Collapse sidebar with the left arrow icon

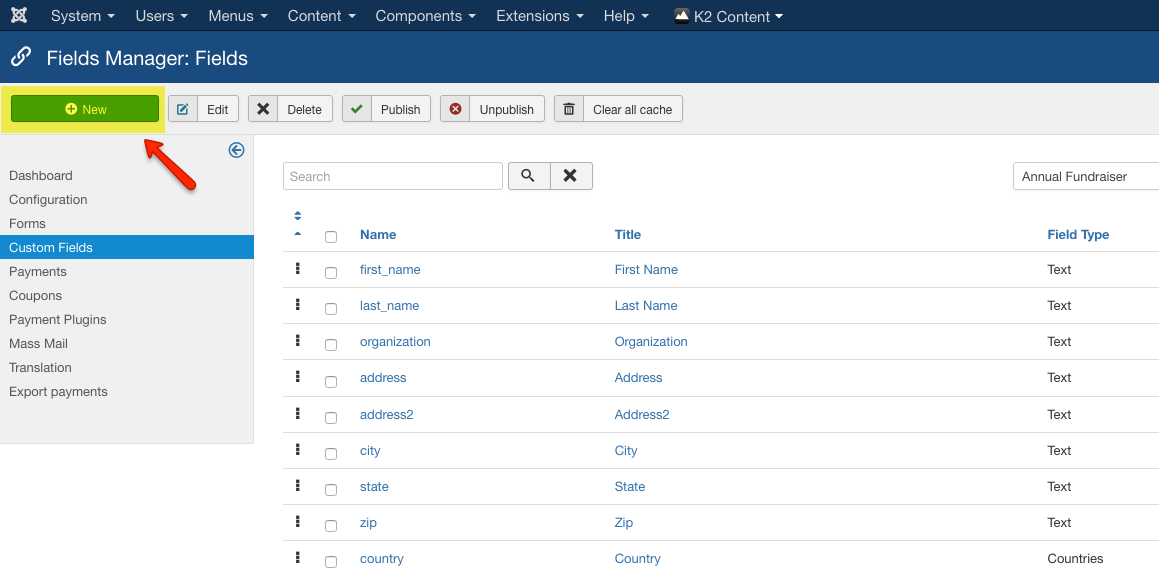[236, 150]
